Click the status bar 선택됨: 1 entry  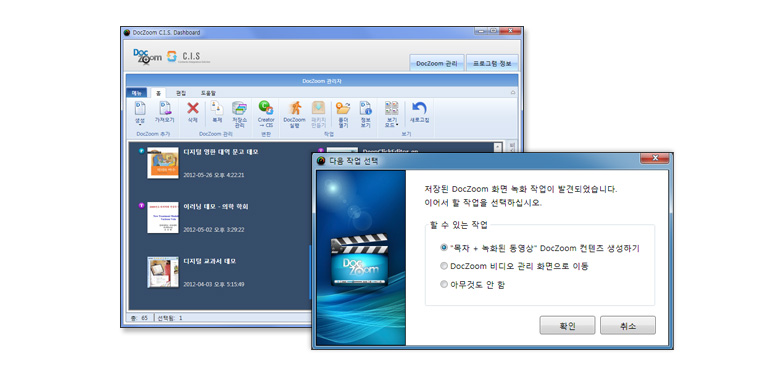click(x=170, y=318)
